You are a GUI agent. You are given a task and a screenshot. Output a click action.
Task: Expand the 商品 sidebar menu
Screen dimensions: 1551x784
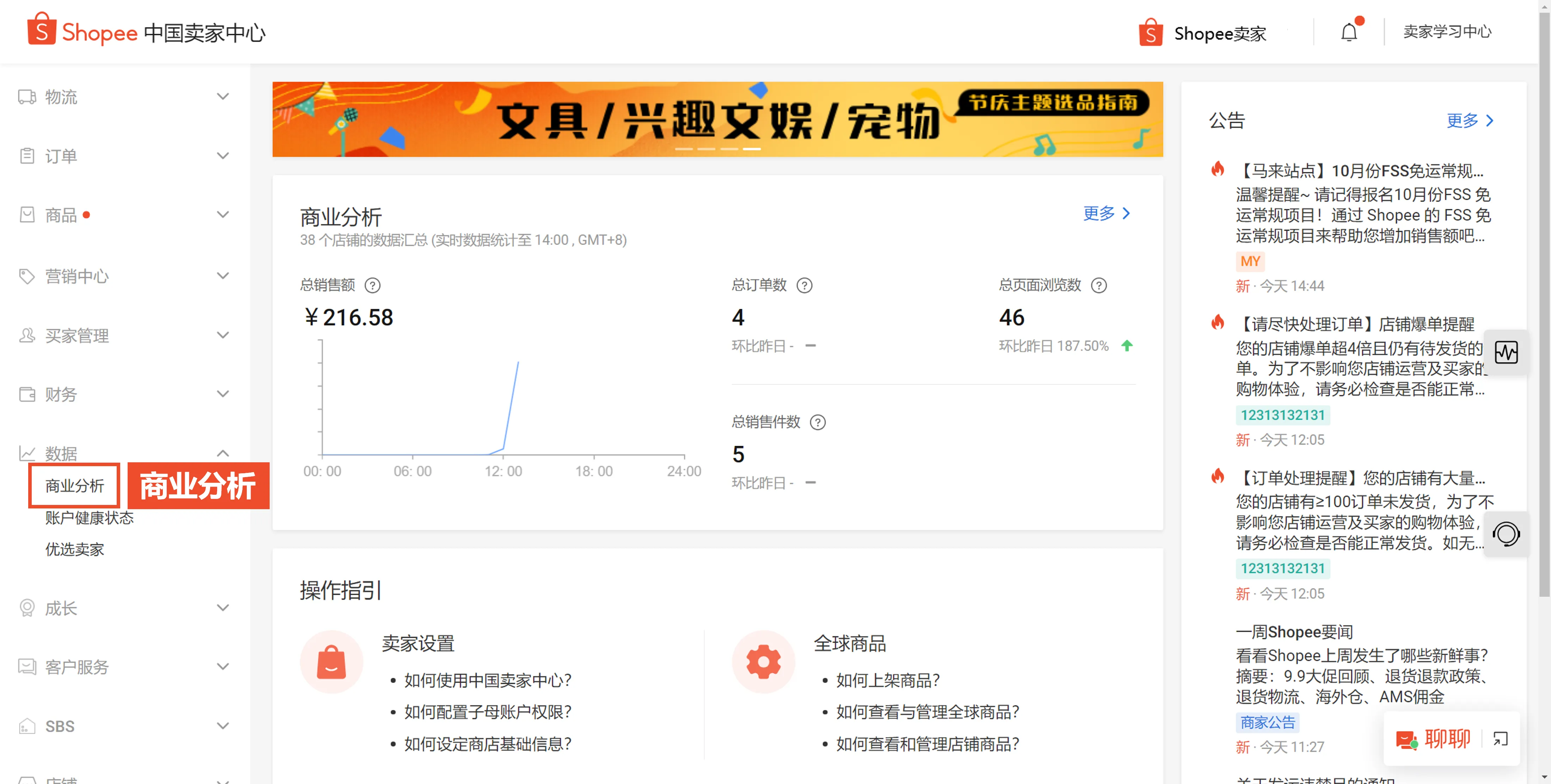[x=223, y=214]
